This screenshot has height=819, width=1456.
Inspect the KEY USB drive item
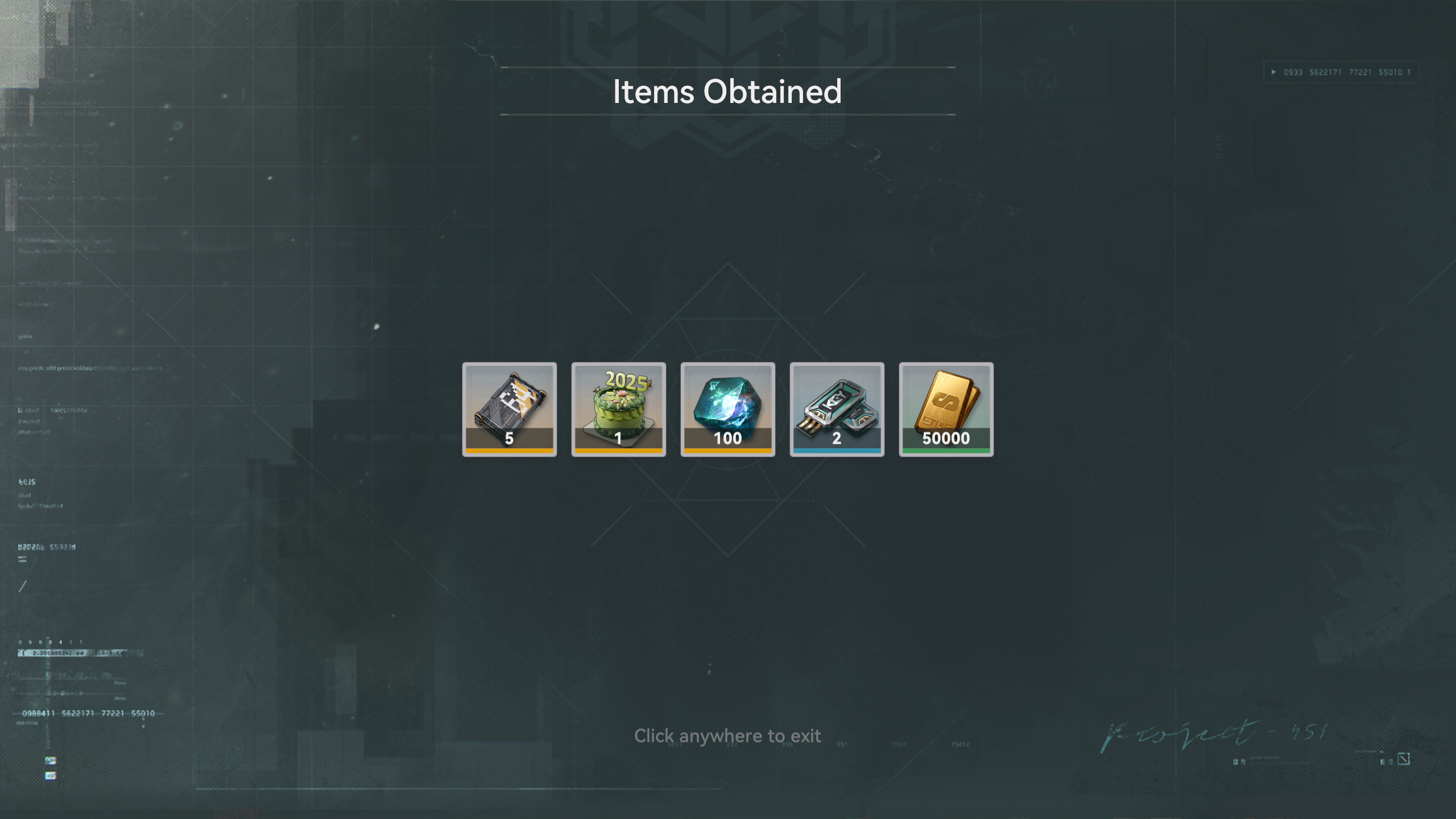[x=837, y=409]
